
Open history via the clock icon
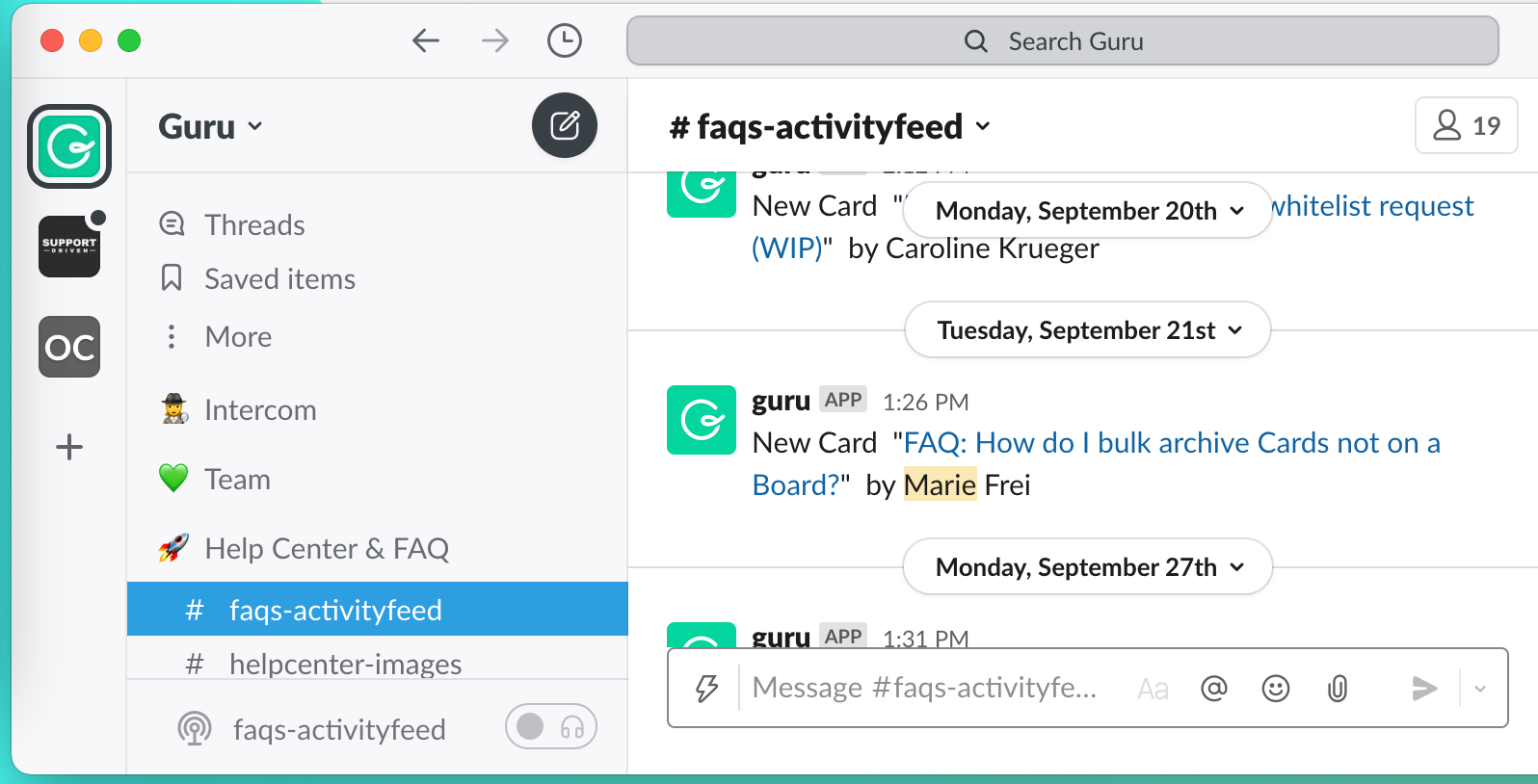click(565, 40)
